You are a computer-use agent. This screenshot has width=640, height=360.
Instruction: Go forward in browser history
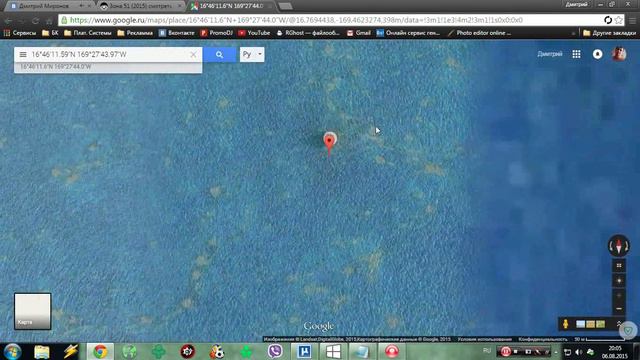coord(22,20)
